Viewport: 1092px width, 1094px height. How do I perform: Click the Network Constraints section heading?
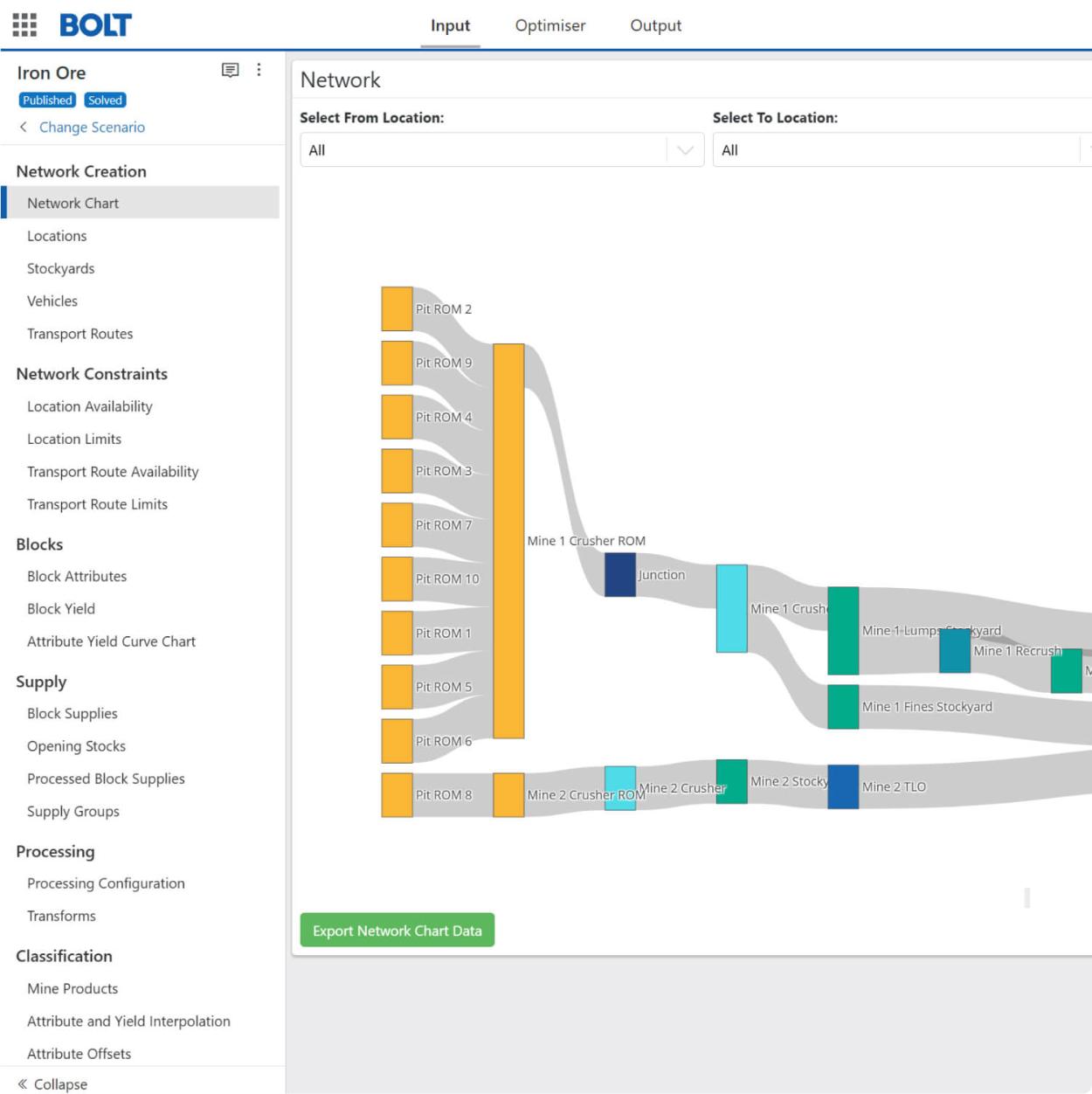click(92, 374)
